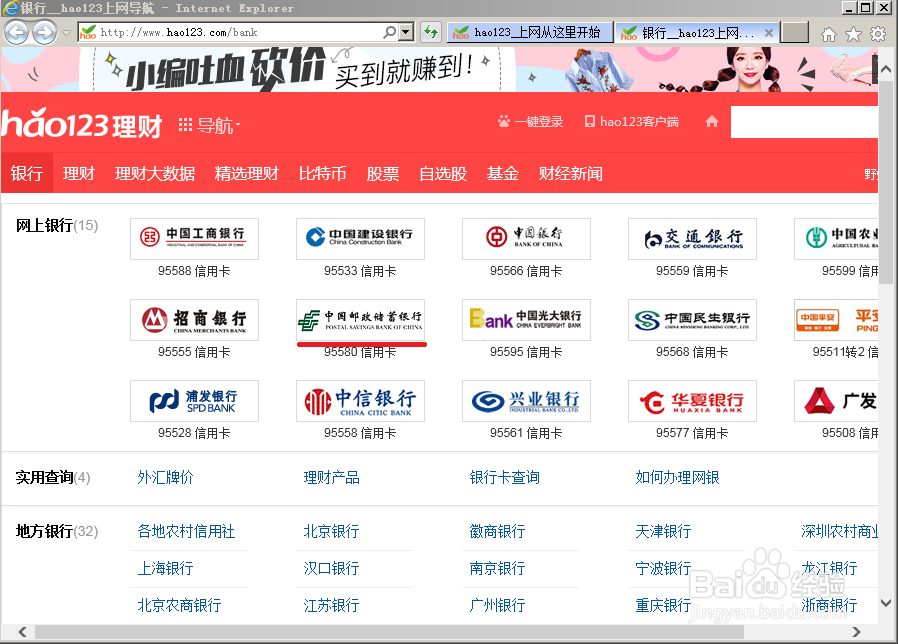
Task: Open the 中国光大银行 logo
Action: [x=526, y=320]
